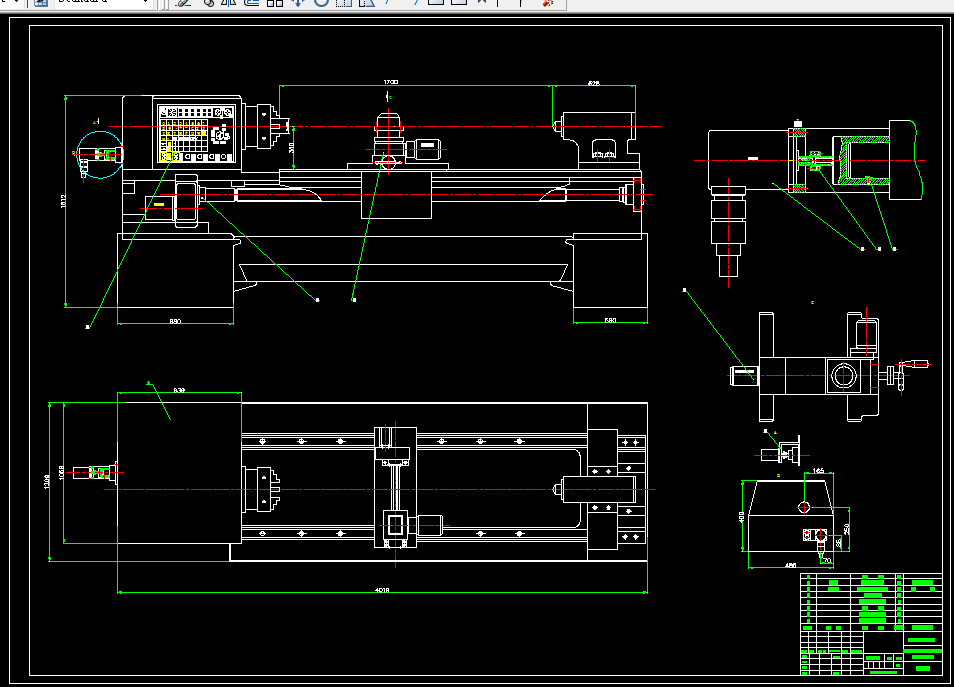Screen dimensions: 954x687
Task: Pick the leader endpoint from control panel
Action: point(88,327)
